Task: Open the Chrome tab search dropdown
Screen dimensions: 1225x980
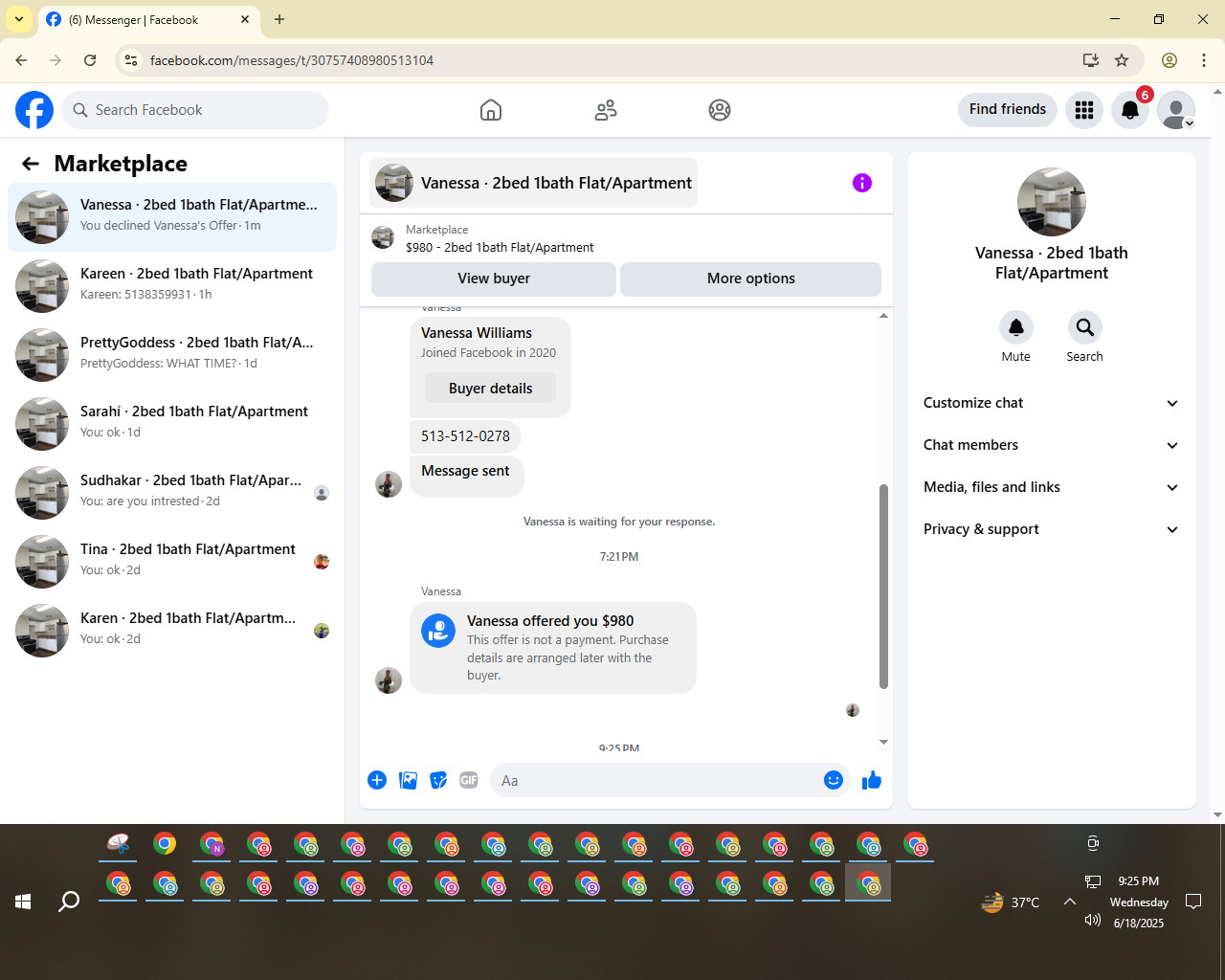Action: pyautogui.click(x=19, y=19)
